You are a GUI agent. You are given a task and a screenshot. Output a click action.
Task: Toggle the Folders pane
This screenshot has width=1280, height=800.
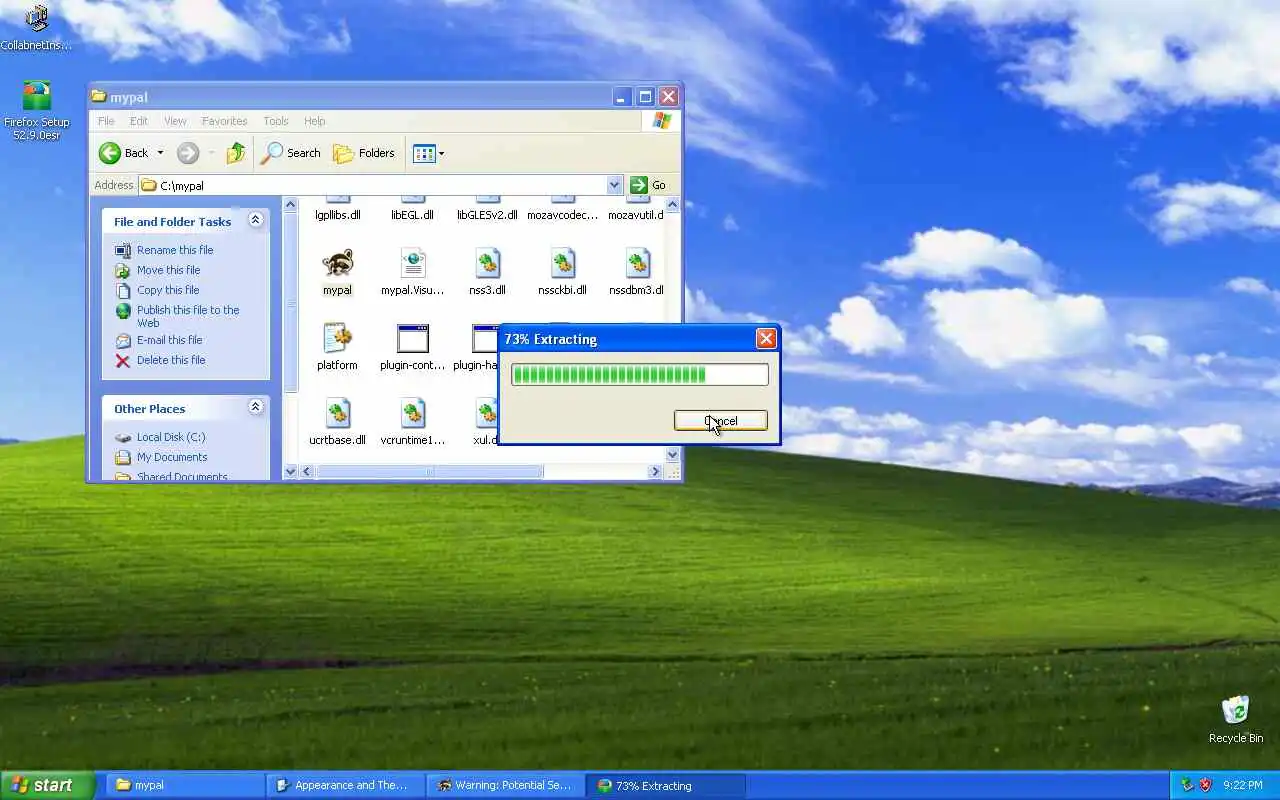364,153
